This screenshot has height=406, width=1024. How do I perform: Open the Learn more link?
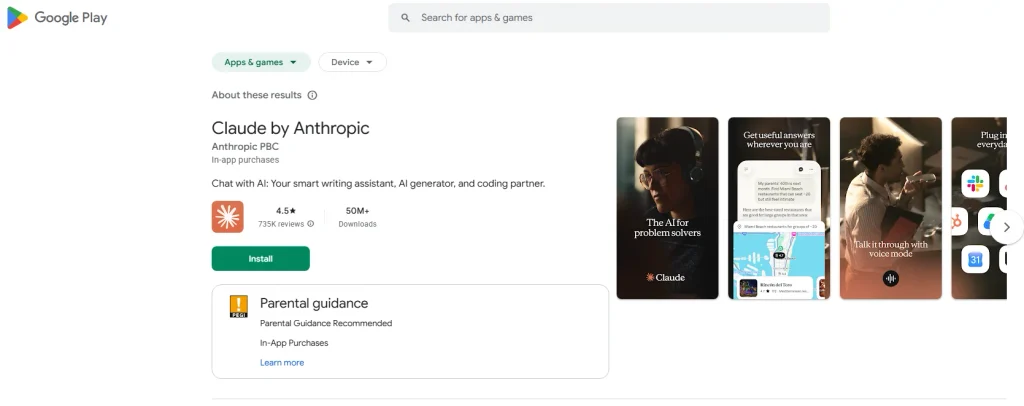click(282, 363)
